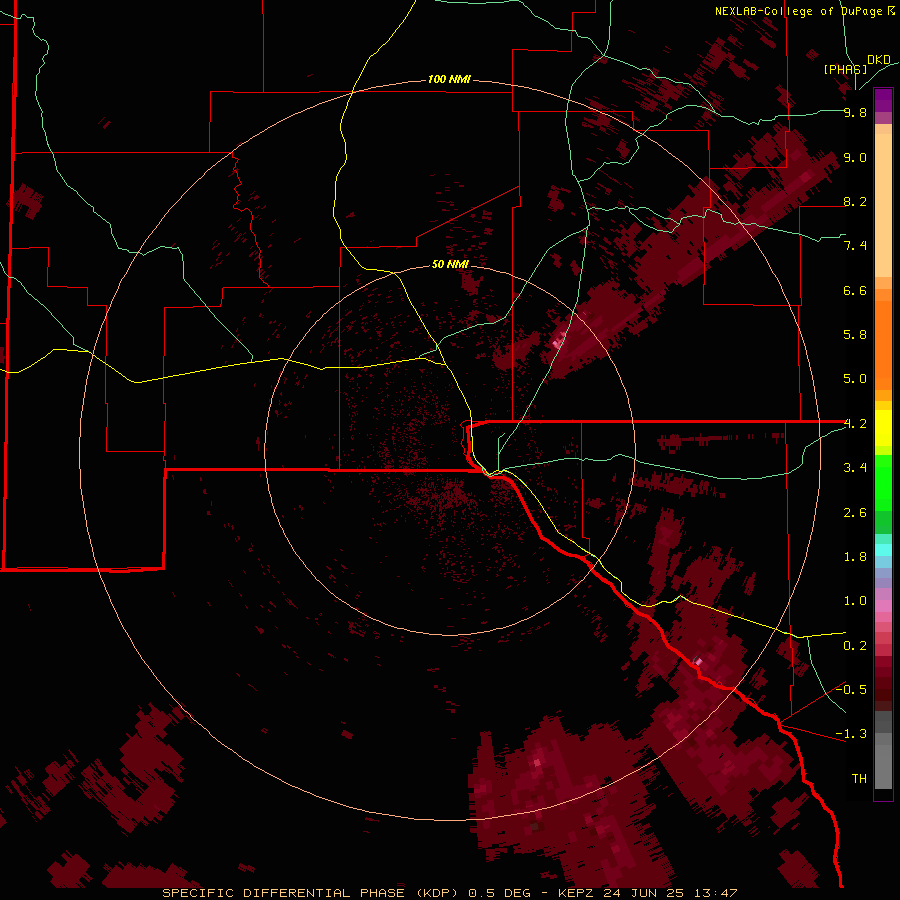The width and height of the screenshot is (900, 900).
Task: Click the 9.8 value on color scale
Action: (x=855, y=112)
